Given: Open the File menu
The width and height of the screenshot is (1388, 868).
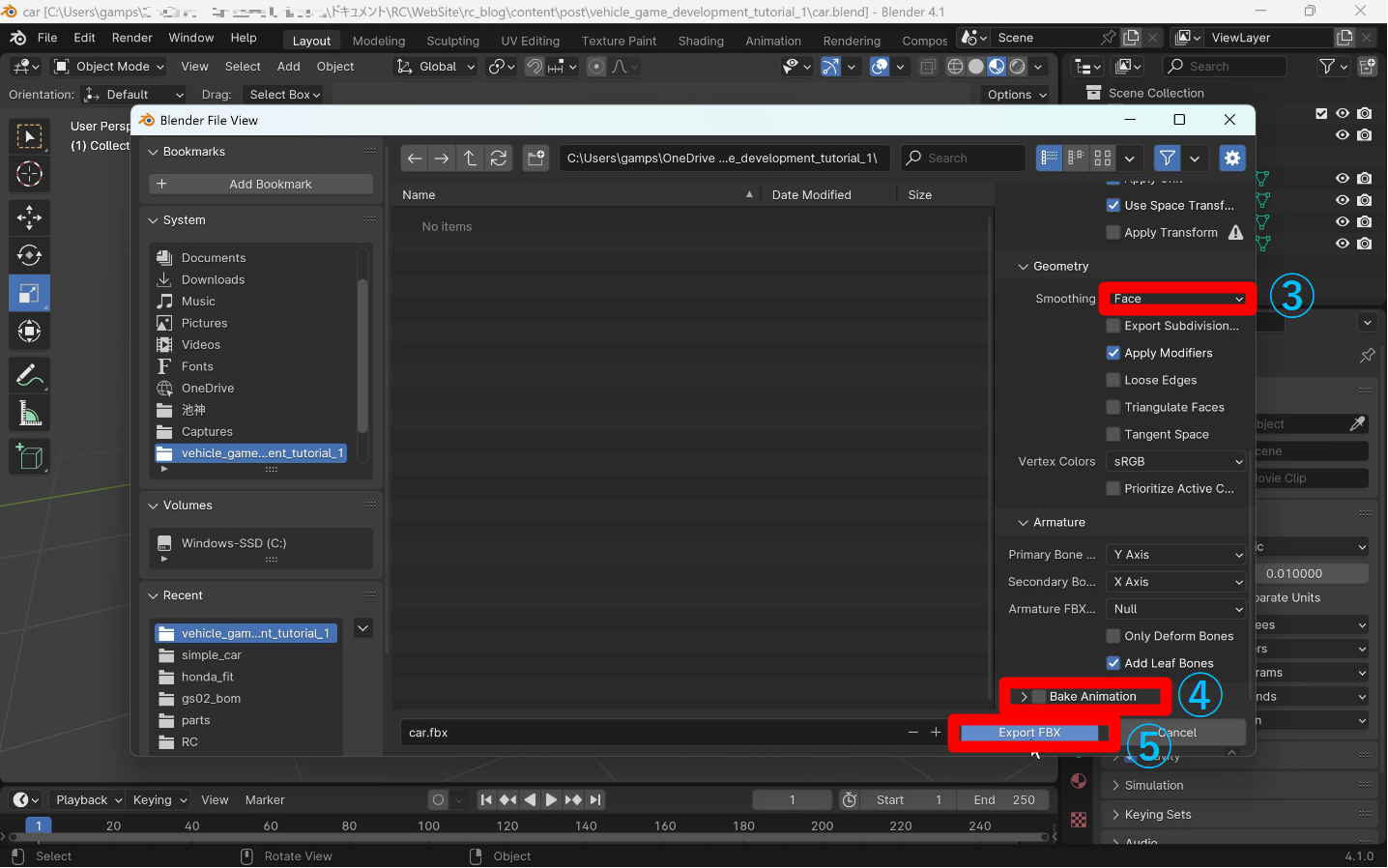Looking at the screenshot, I should [47, 38].
